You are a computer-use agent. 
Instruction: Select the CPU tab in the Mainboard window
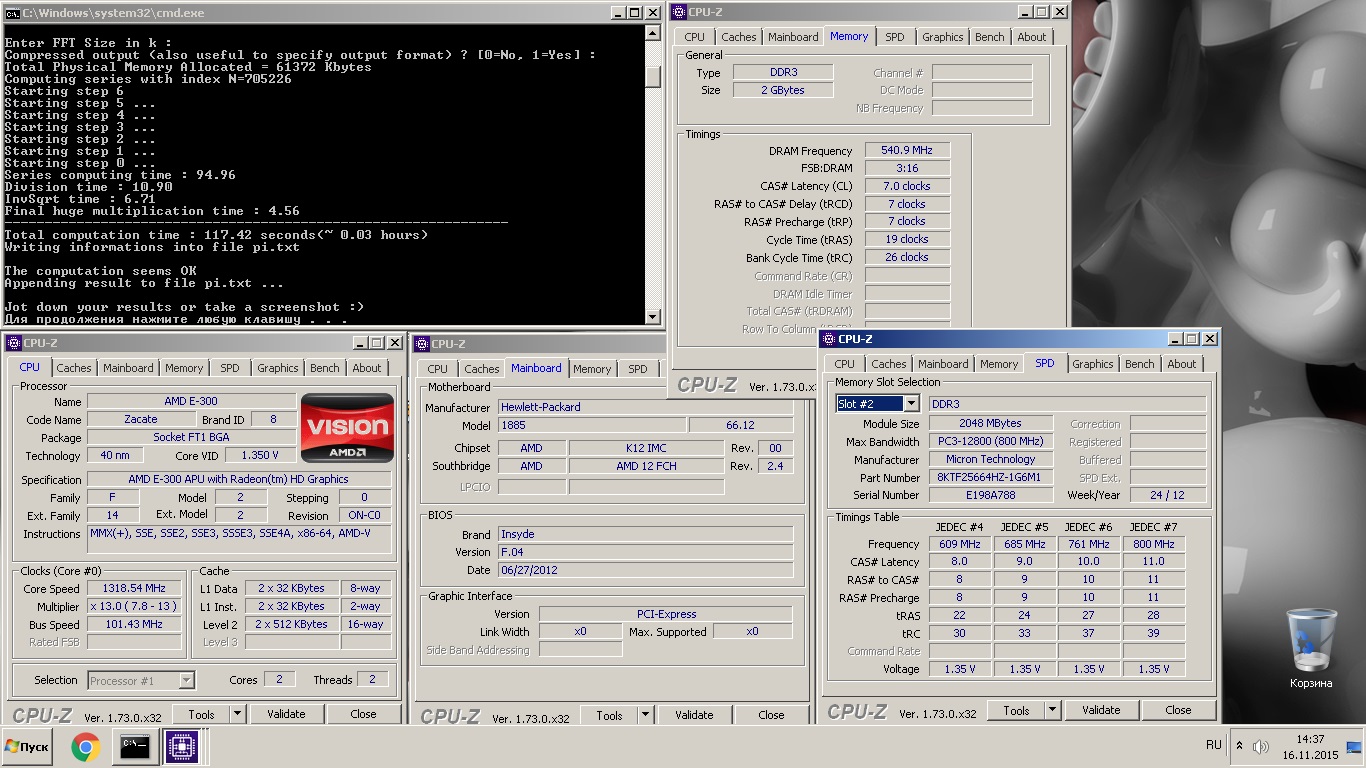(438, 369)
